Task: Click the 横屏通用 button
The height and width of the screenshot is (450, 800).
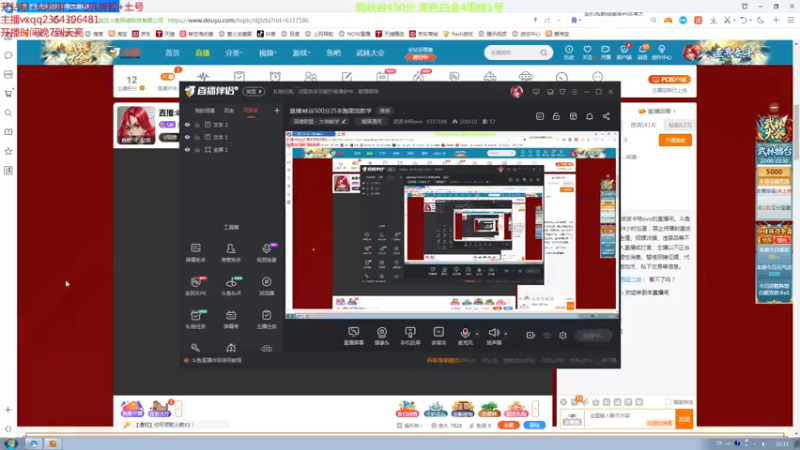Action: 371,121
